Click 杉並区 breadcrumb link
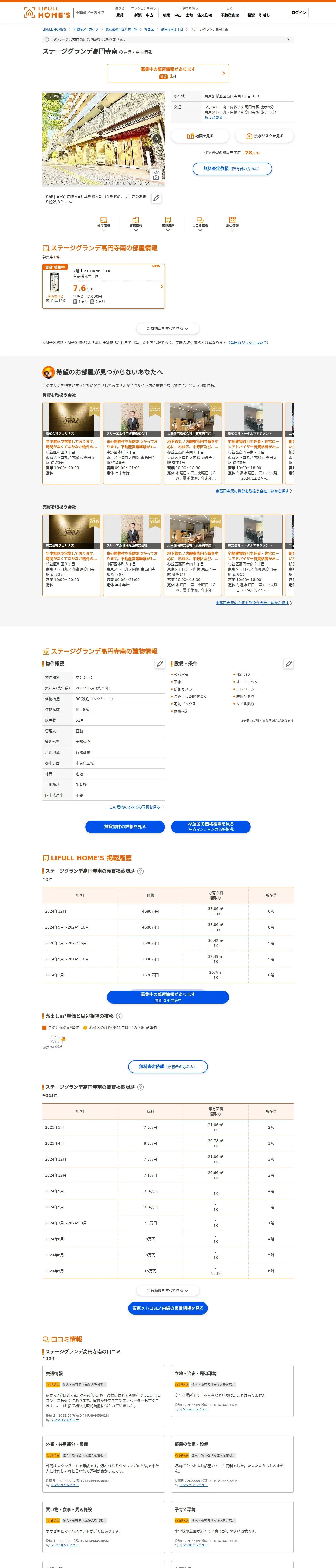Image resolution: width=336 pixels, height=1568 pixels. [149, 29]
